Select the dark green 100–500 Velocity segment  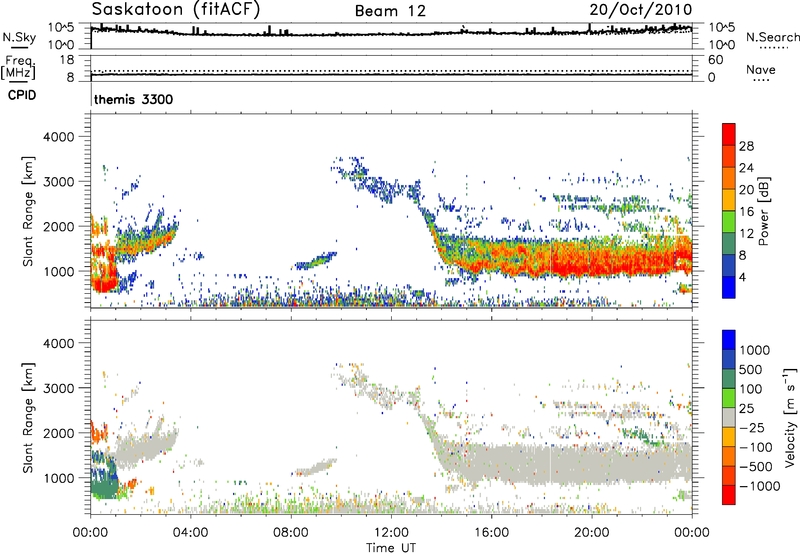[729, 379]
